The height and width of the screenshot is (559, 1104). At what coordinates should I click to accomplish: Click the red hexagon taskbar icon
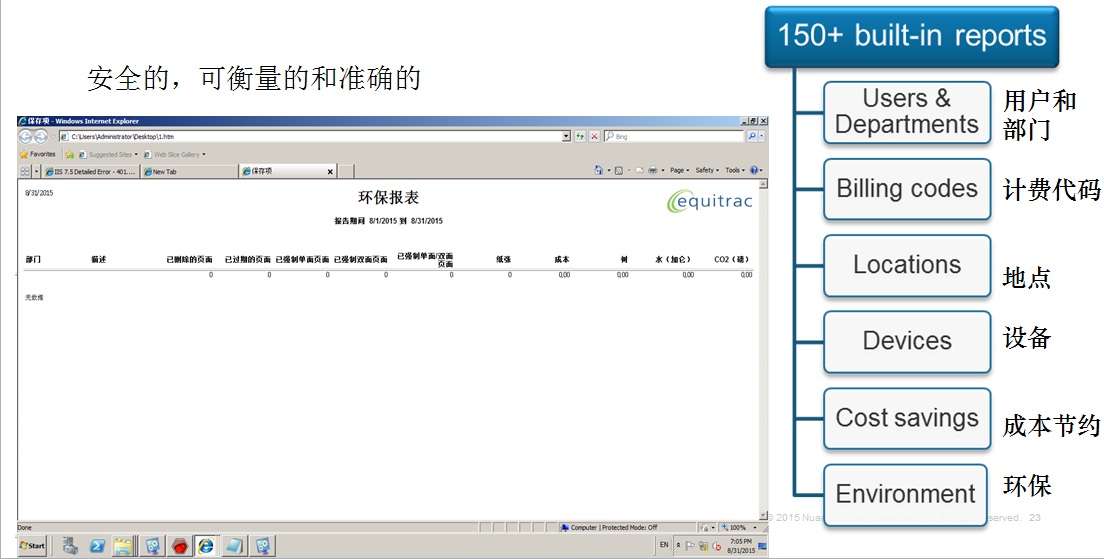click(x=180, y=546)
